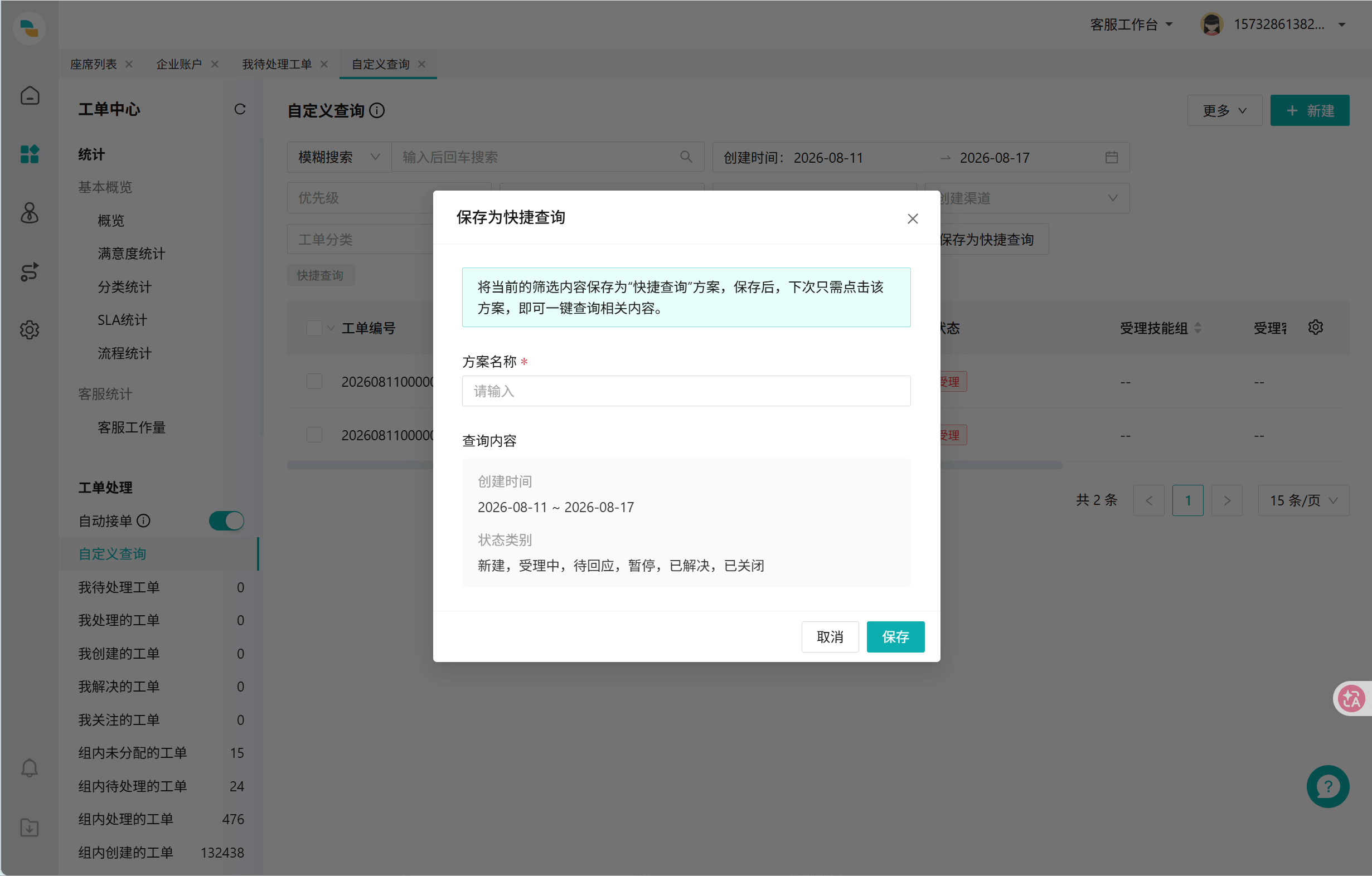
Task: Close the 企业账户 tab
Action: [215, 64]
